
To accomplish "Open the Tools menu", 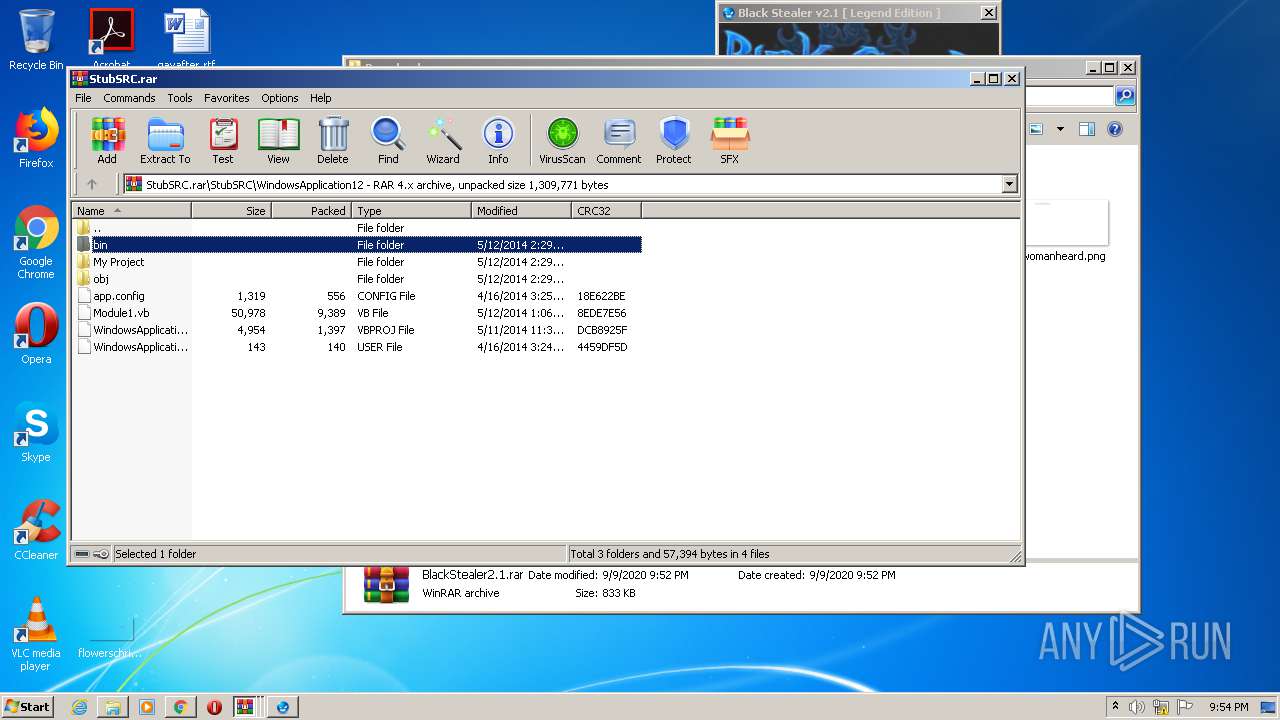I will (180, 98).
